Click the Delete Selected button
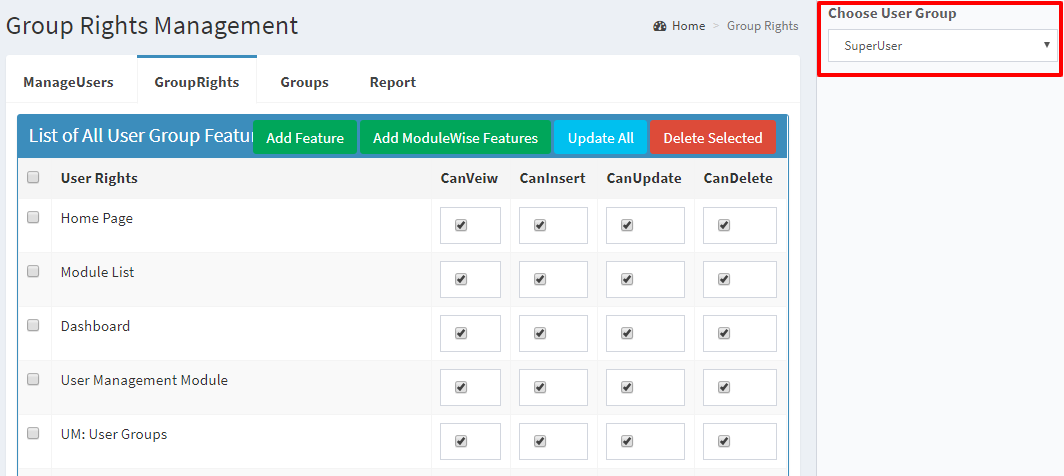 click(x=712, y=138)
